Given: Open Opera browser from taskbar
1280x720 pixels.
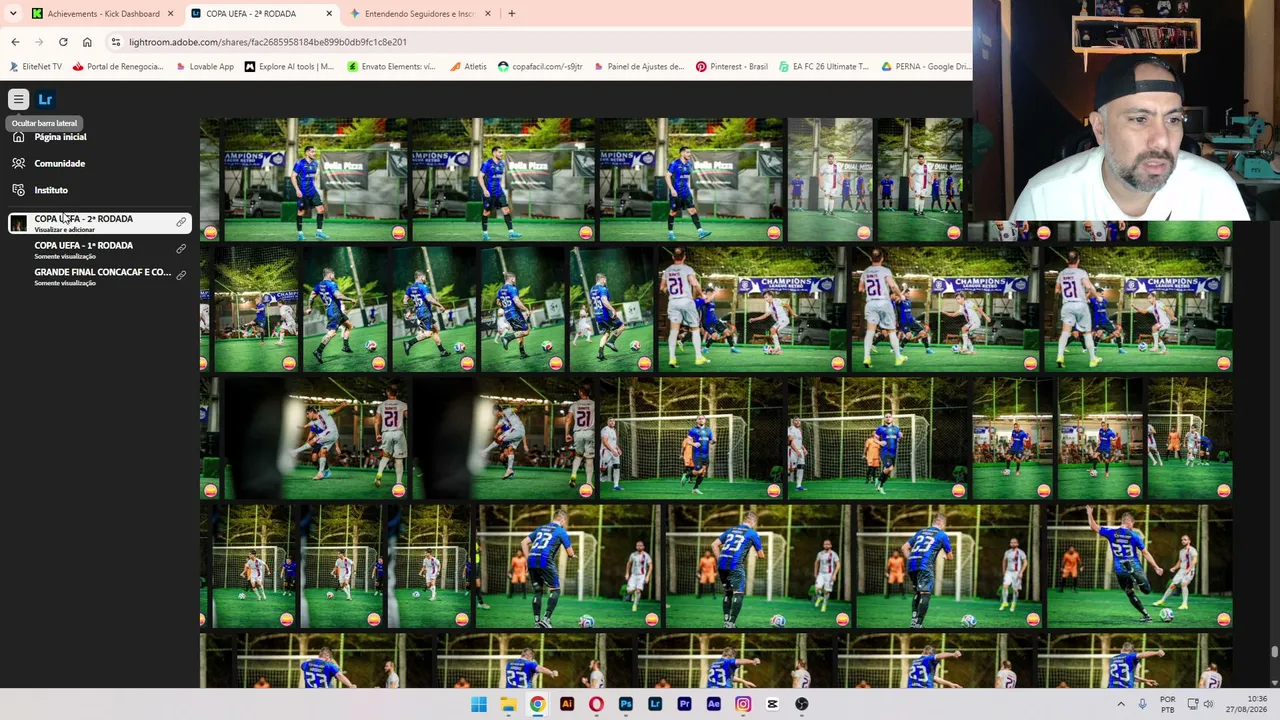Looking at the screenshot, I should 596,704.
